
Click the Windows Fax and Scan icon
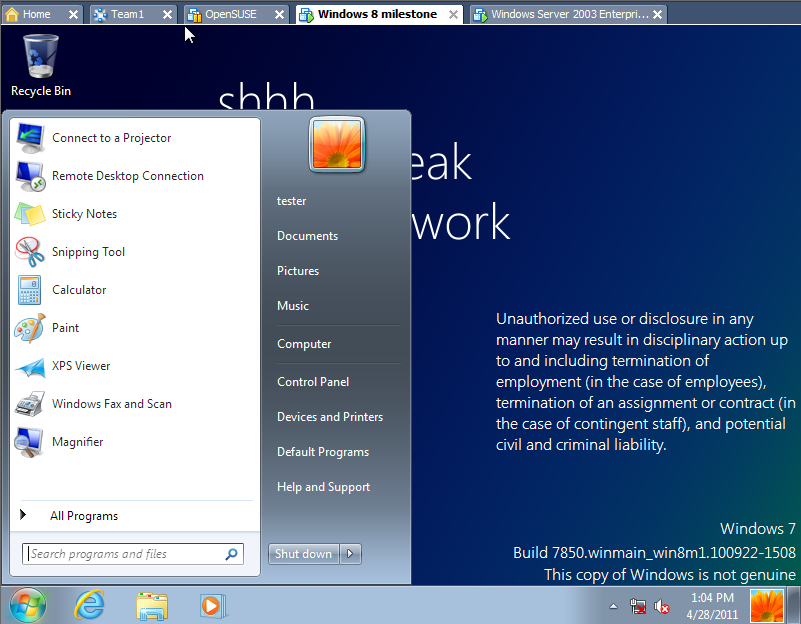tap(30, 404)
